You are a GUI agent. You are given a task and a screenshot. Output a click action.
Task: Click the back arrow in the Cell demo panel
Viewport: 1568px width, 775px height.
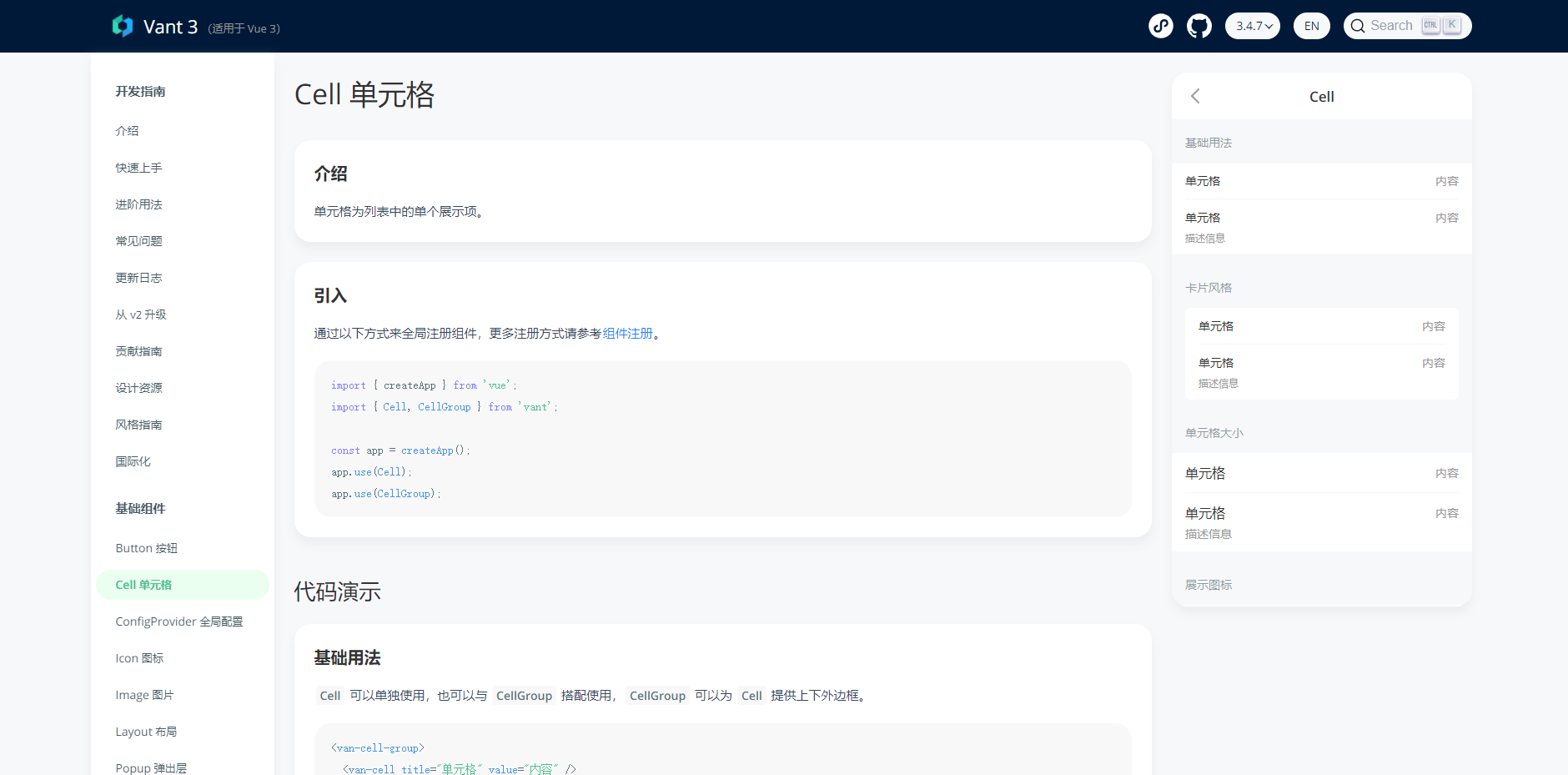pos(1195,96)
